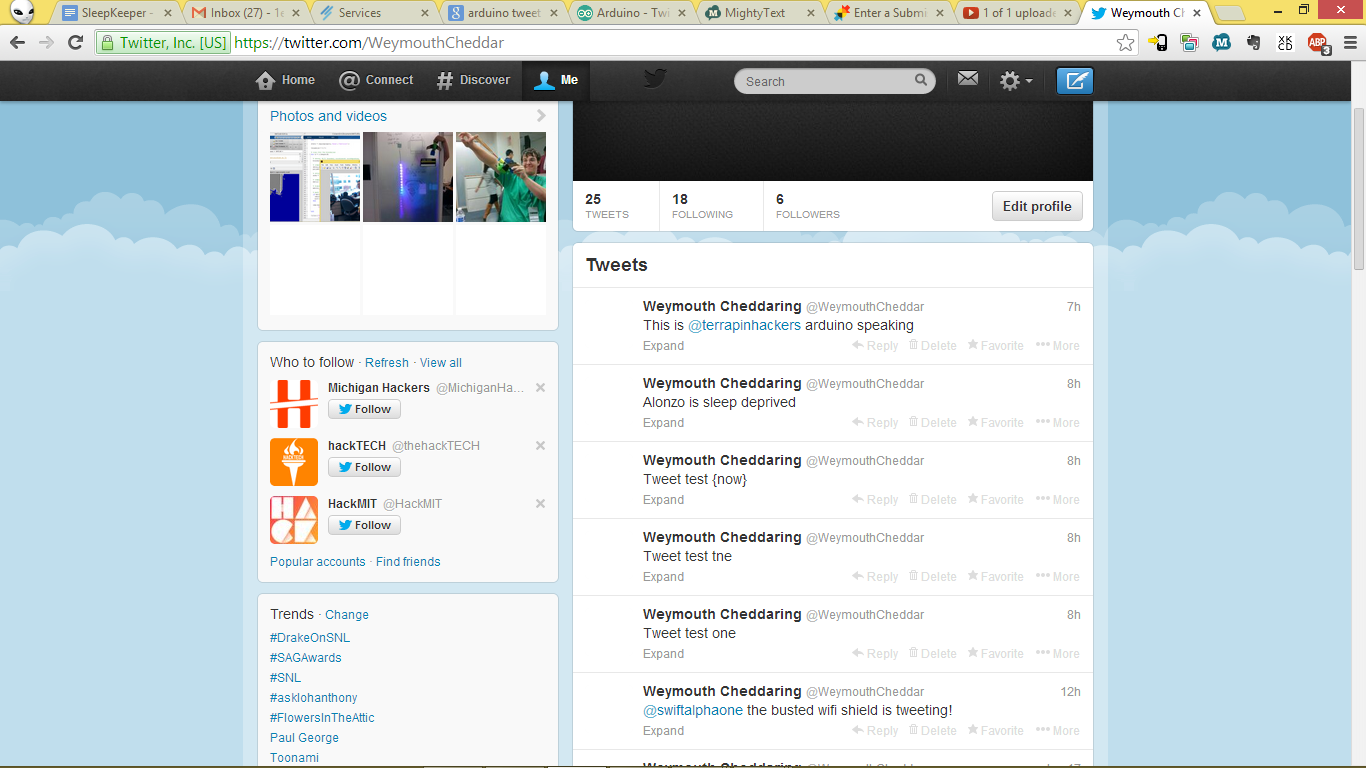Image resolution: width=1366 pixels, height=768 pixels.
Task: View the 6 Followers list
Action: coord(808,206)
